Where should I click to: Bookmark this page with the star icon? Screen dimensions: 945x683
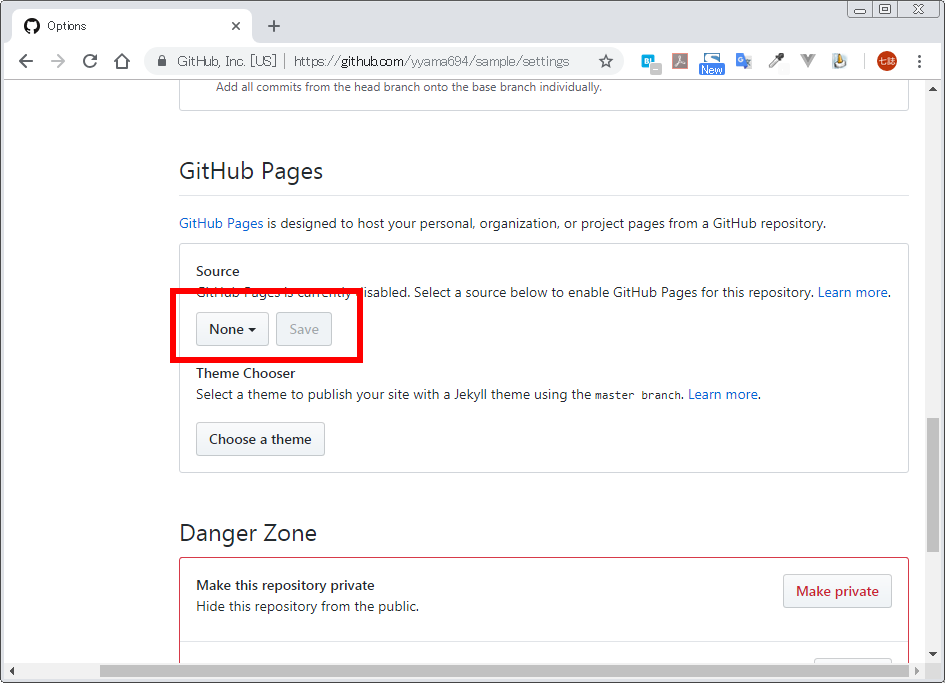click(606, 61)
